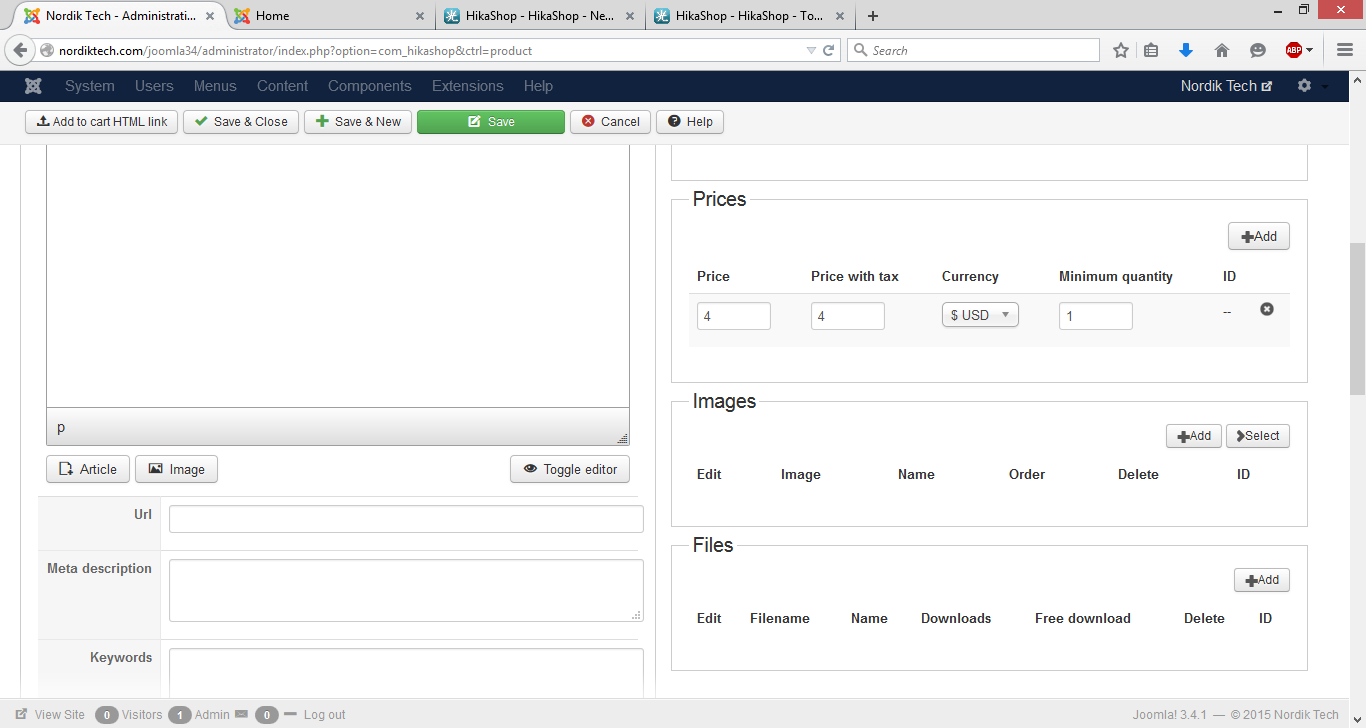Viewport: 1366px width, 728px height.
Task: Reload the page with refresh icon
Action: (829, 50)
